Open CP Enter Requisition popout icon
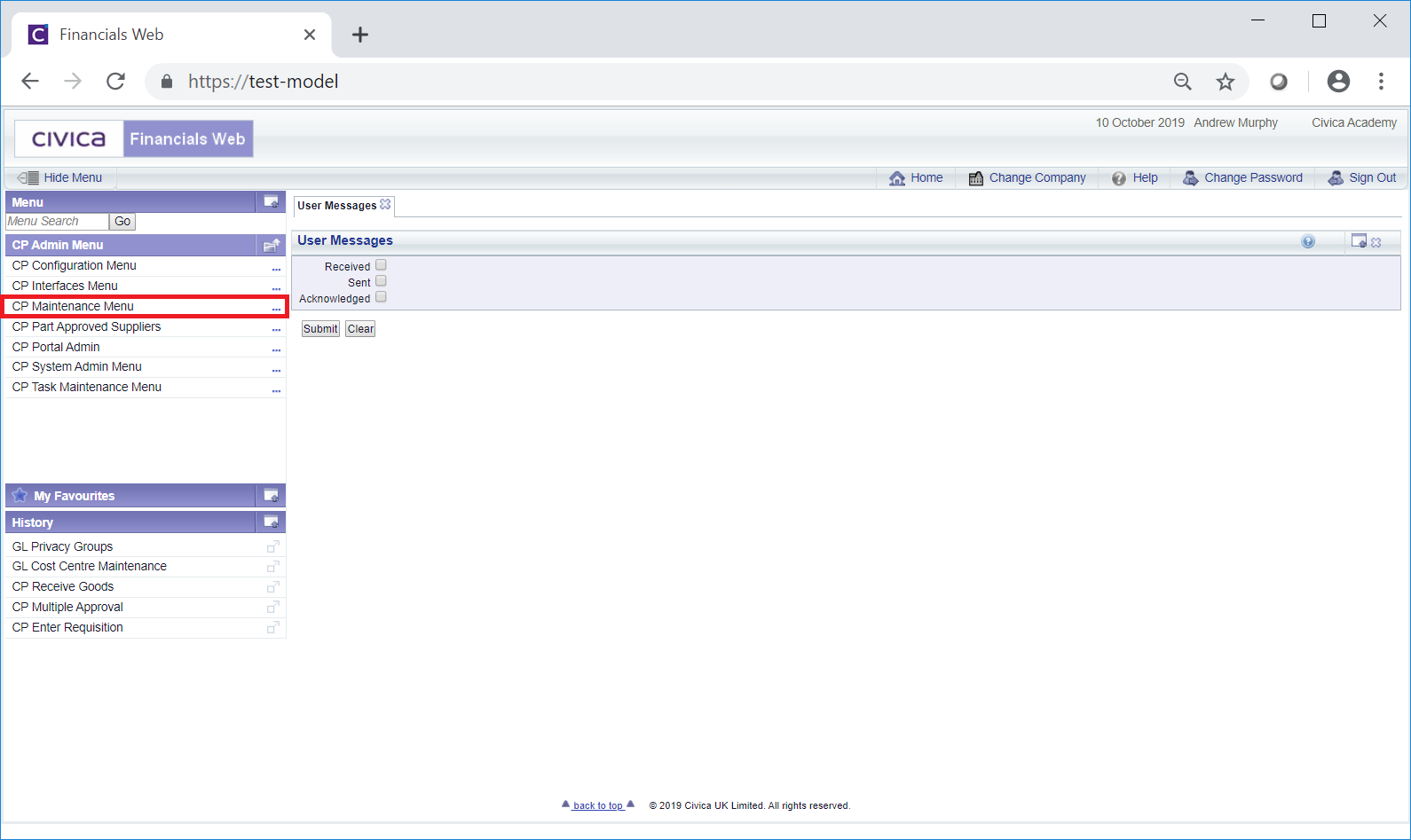This screenshot has width=1411, height=840. tap(273, 627)
